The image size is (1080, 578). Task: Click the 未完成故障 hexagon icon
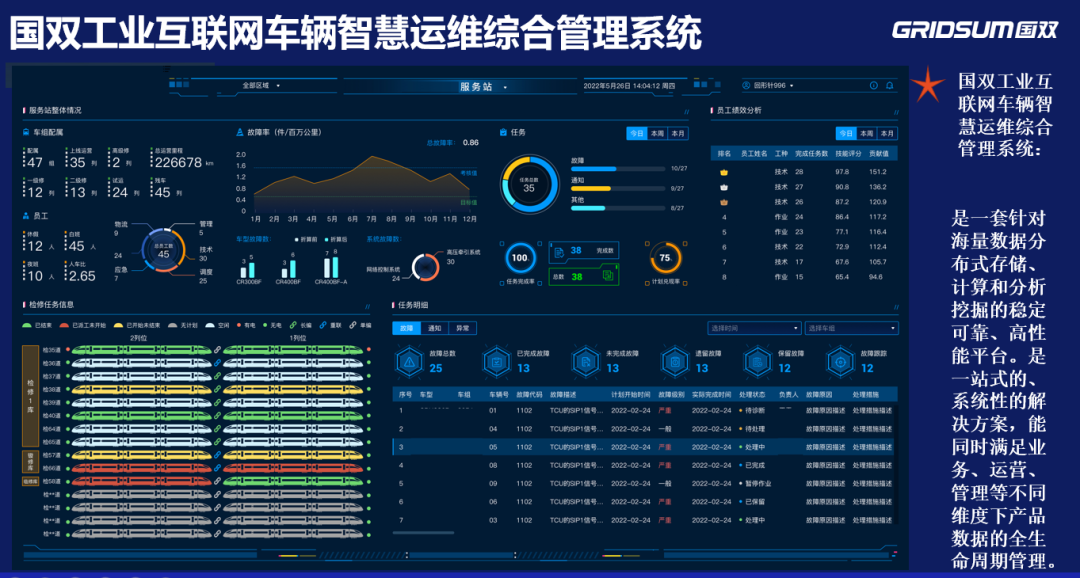pyautogui.click(x=585, y=361)
